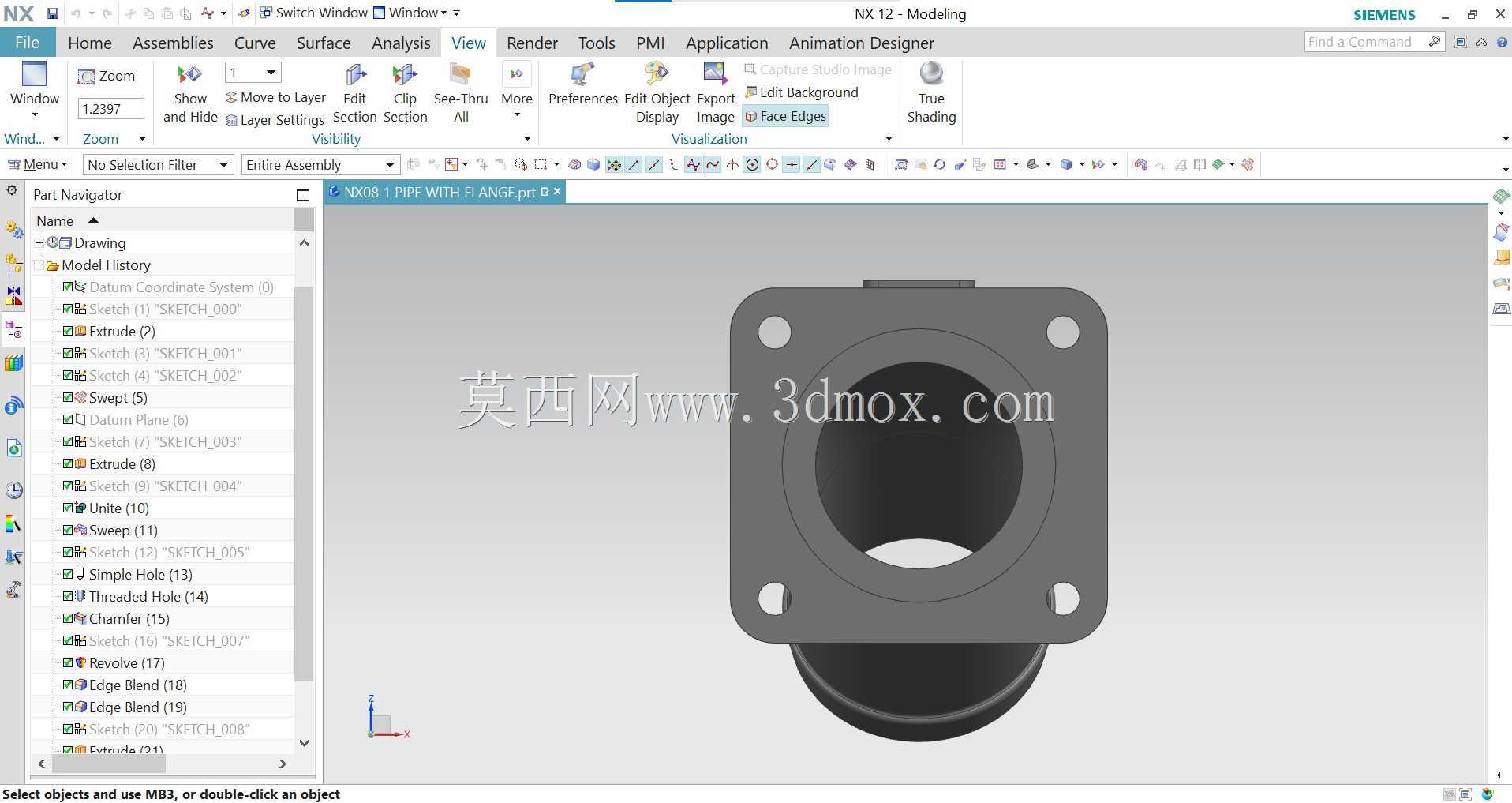
Task: Open the resource bar settings gear
Action: [12, 190]
